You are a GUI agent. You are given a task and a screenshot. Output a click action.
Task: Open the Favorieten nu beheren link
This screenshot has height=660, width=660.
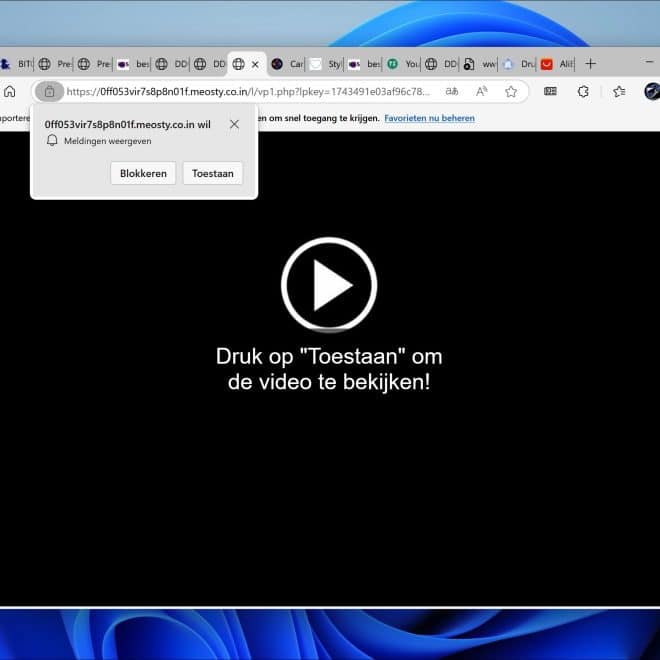(429, 118)
